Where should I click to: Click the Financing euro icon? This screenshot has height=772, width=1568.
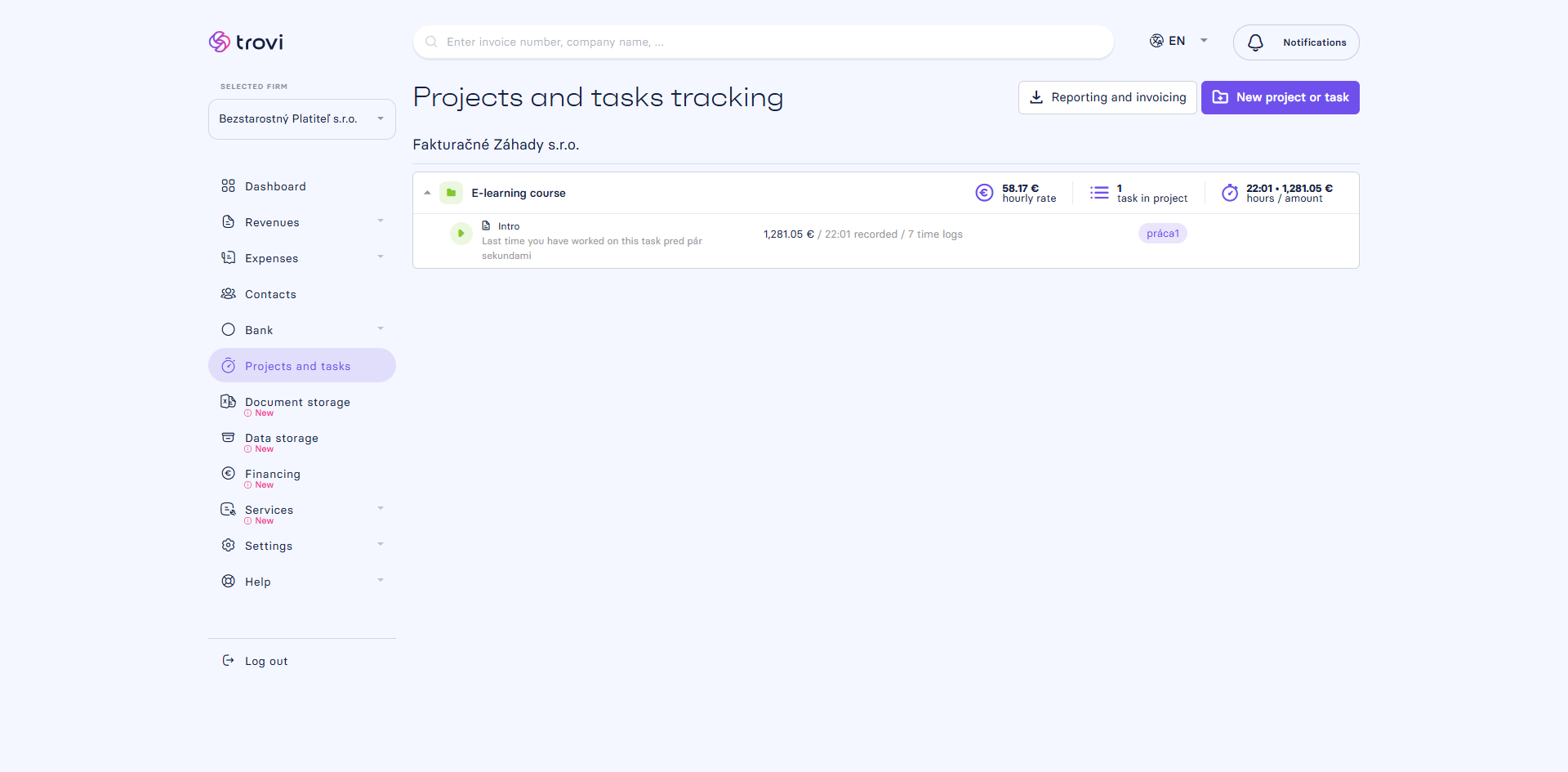(228, 473)
